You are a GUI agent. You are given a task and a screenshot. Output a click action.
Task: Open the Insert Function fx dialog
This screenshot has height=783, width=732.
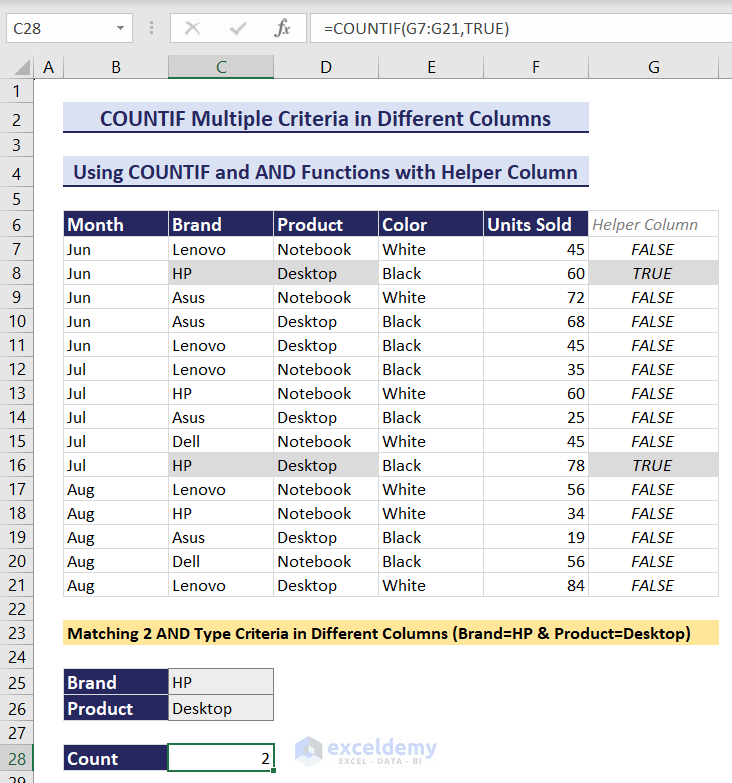click(282, 28)
